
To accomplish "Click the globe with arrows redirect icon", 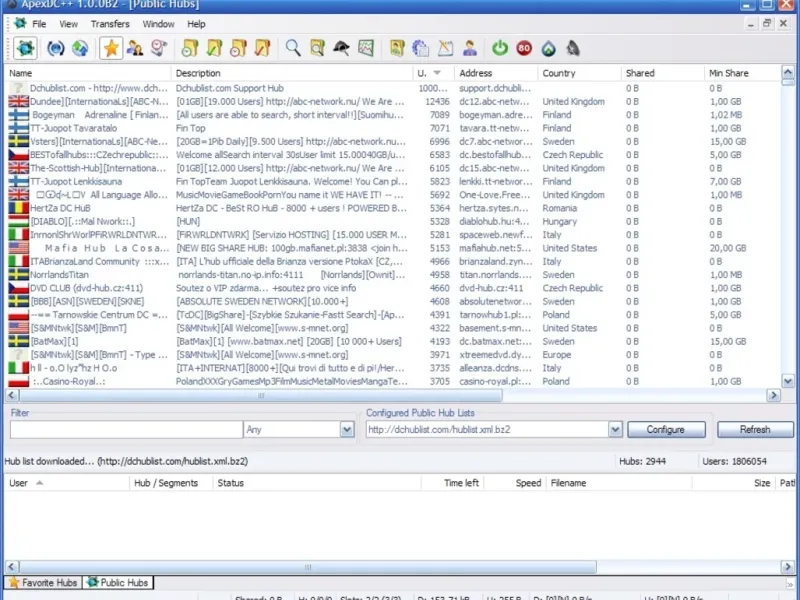I will (x=80, y=48).
